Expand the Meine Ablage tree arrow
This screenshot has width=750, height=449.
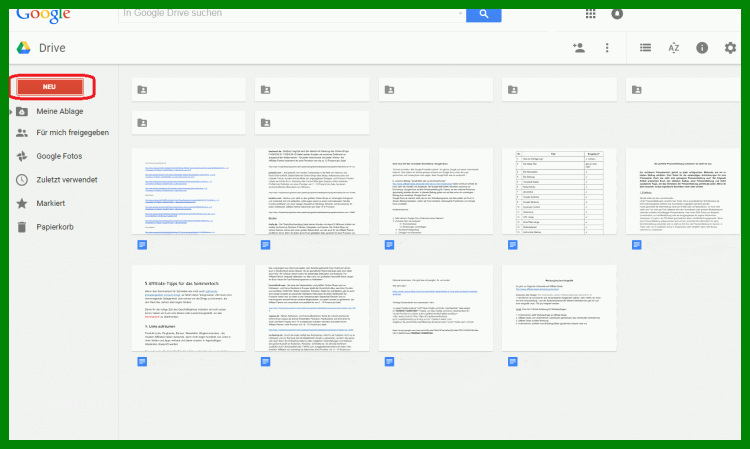tap(11, 112)
